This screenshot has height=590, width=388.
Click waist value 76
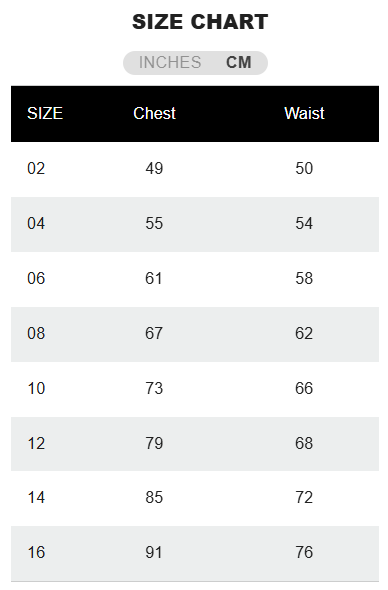click(x=304, y=552)
